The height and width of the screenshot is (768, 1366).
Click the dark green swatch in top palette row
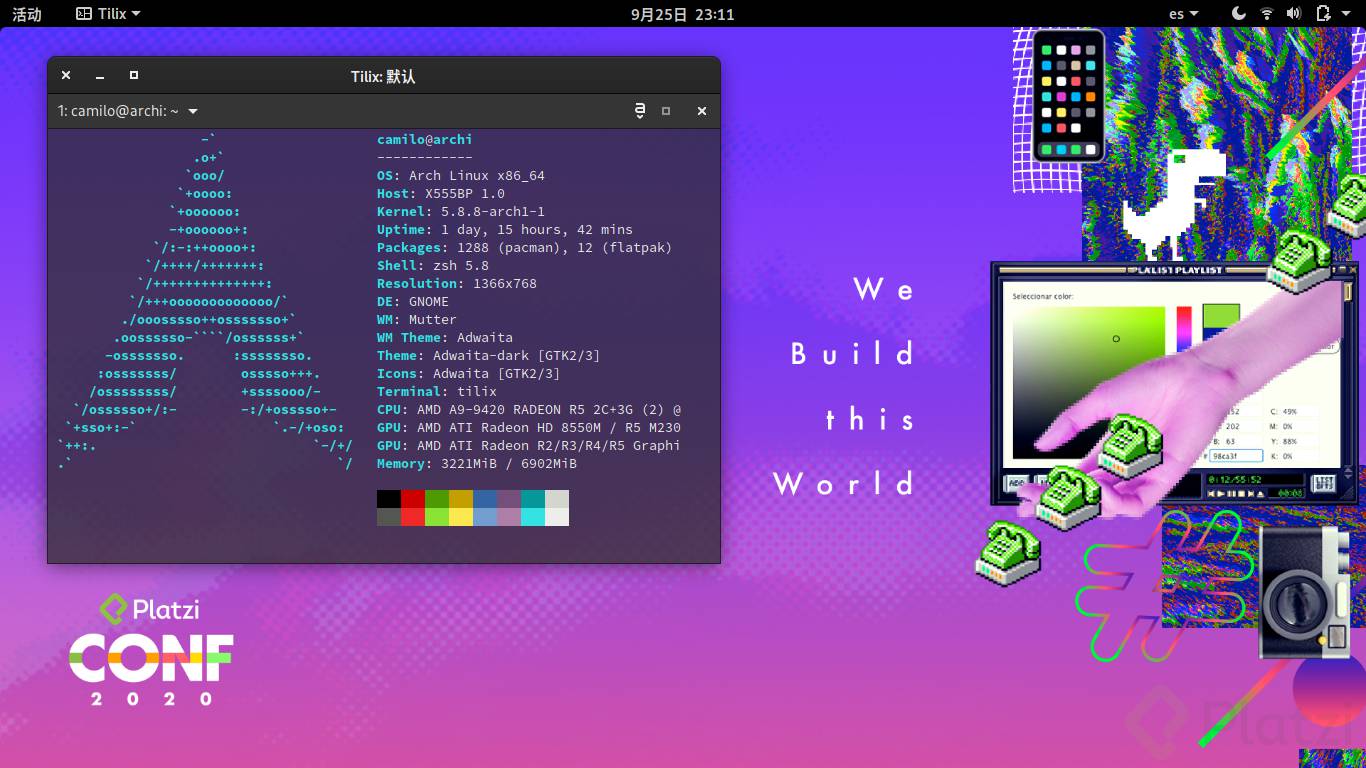437,499
